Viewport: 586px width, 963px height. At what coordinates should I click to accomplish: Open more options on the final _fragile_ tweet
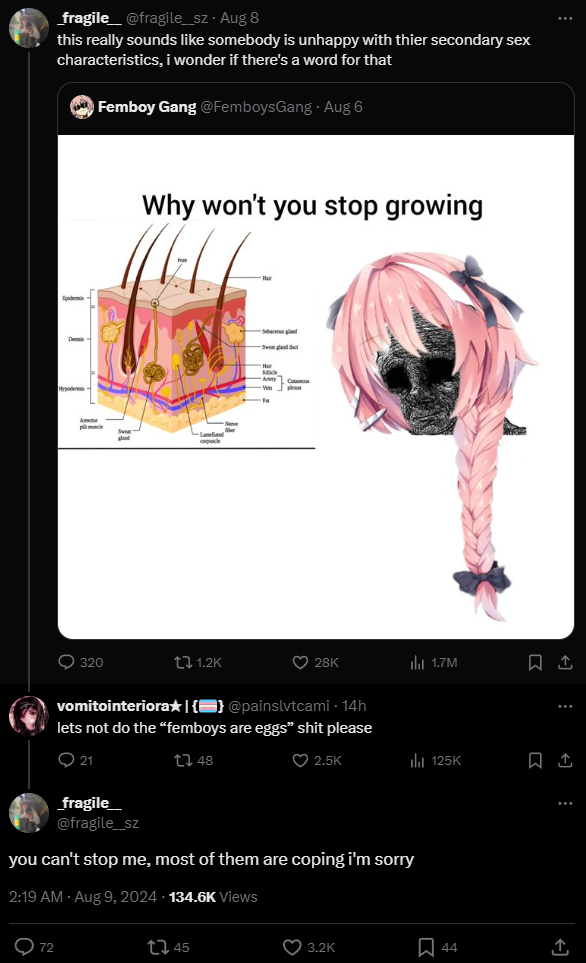[x=565, y=803]
